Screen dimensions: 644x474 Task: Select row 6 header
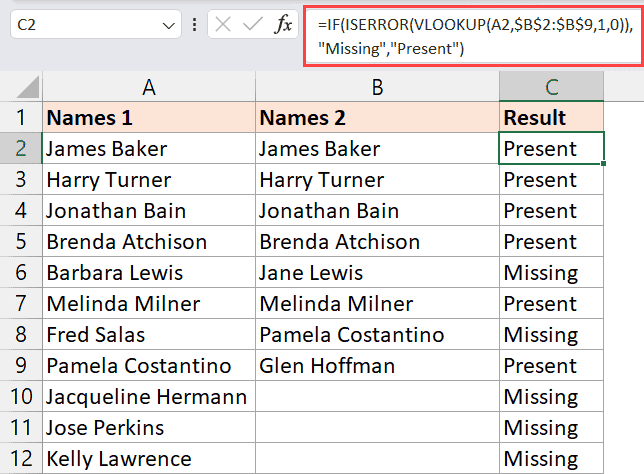pyautogui.click(x=20, y=273)
